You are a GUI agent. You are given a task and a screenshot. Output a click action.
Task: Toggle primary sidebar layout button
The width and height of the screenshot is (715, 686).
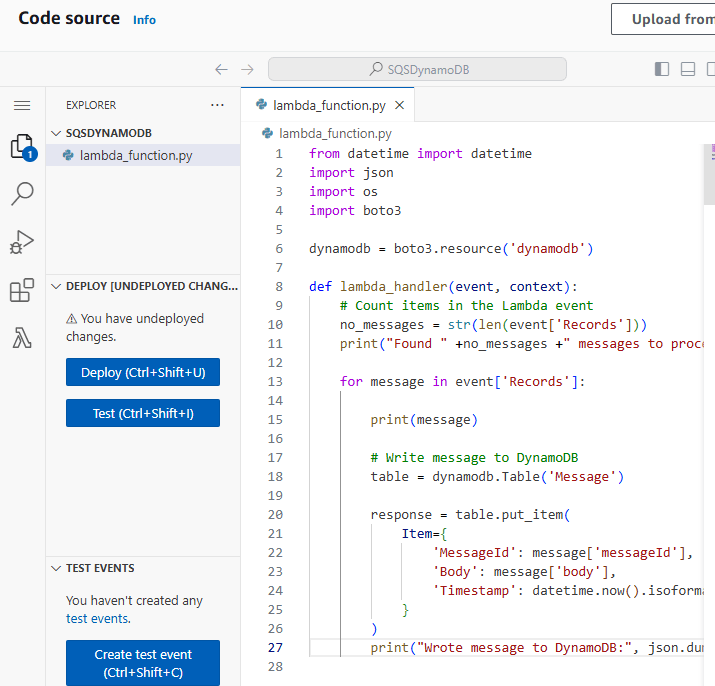pyautogui.click(x=662, y=69)
